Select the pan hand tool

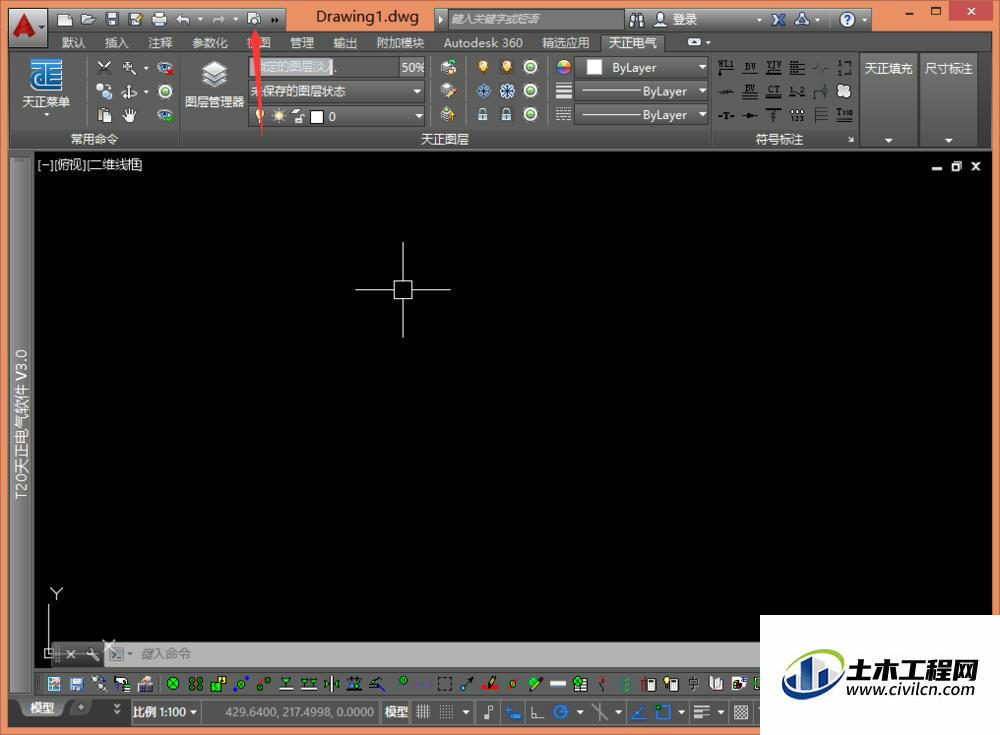pyautogui.click(x=129, y=115)
